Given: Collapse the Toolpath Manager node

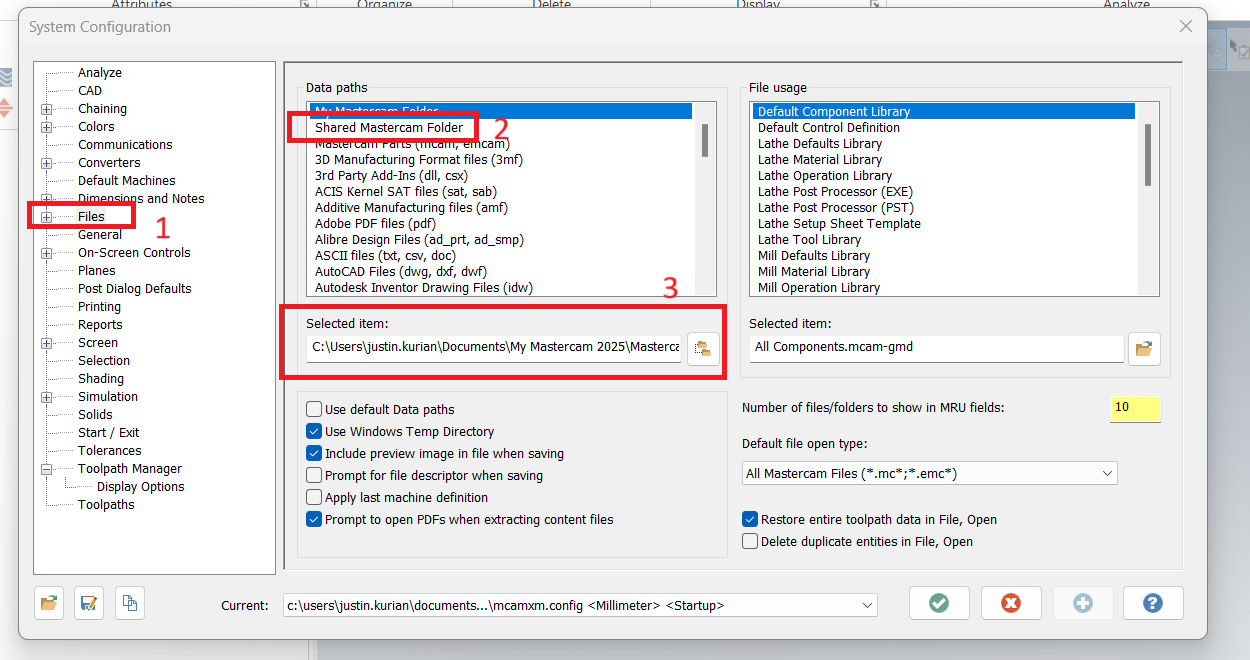Looking at the screenshot, I should (46, 469).
